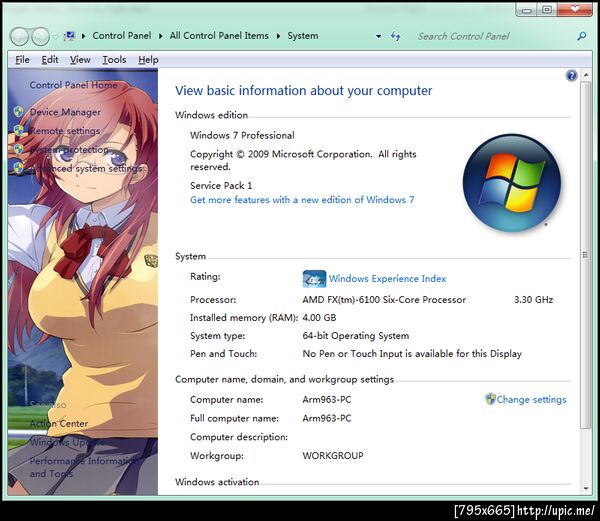Maximize the System window
This screenshot has width=600, height=521.
coord(547,10)
